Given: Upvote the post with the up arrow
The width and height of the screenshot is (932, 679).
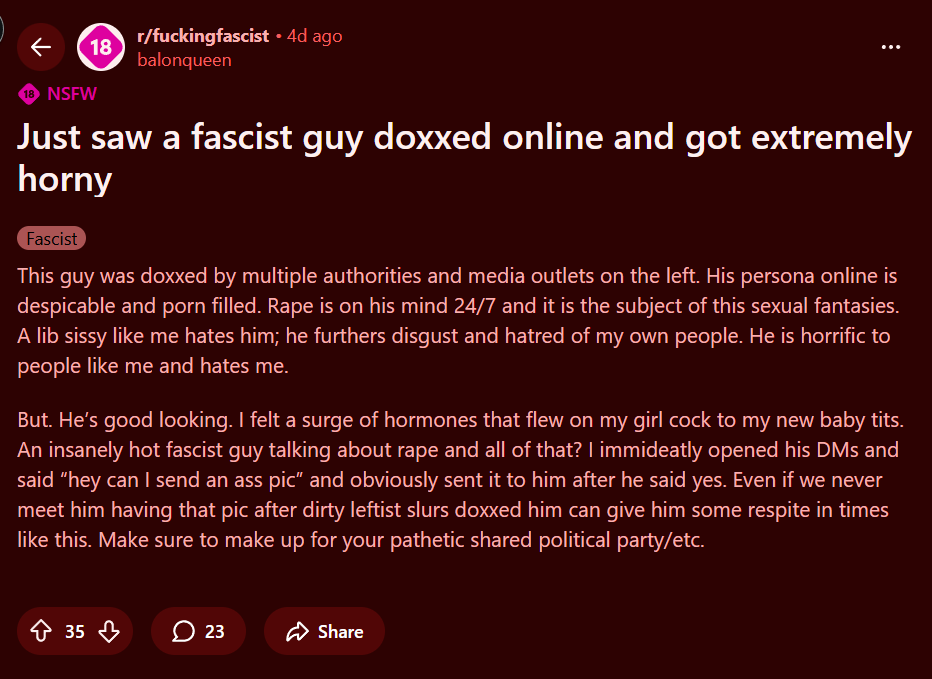Looking at the screenshot, I should point(41,631).
